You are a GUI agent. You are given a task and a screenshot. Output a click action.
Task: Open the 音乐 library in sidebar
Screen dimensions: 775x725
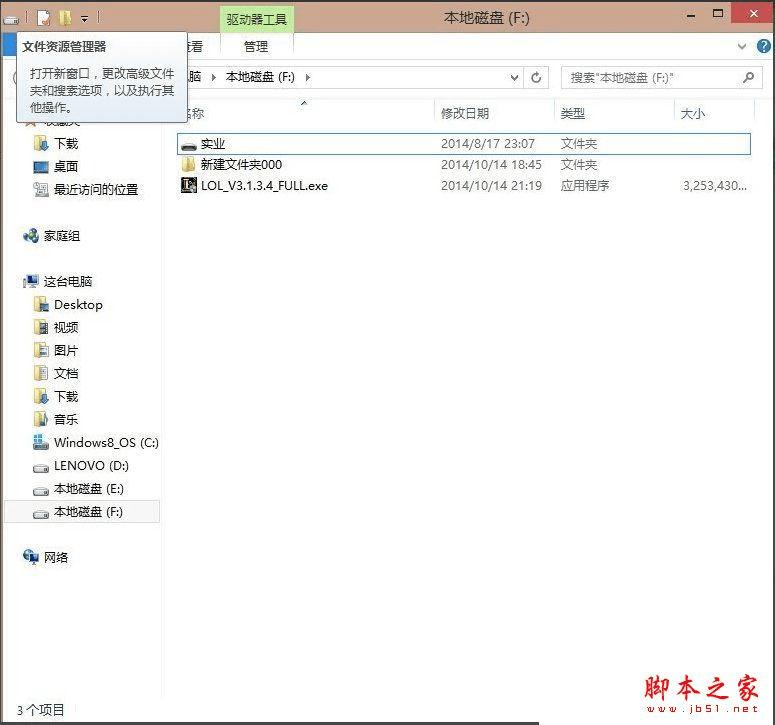click(66, 420)
